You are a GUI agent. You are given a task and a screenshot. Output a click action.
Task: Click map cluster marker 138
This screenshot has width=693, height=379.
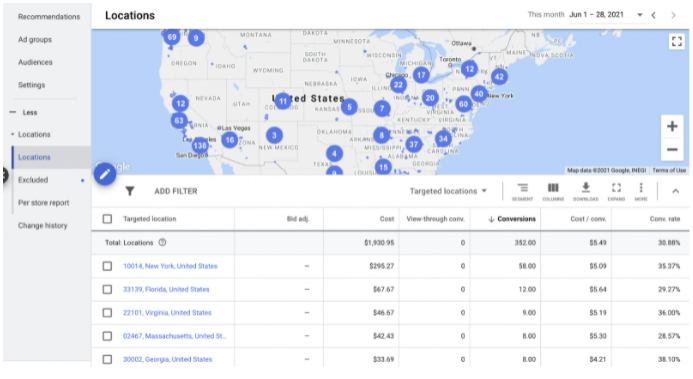point(200,145)
